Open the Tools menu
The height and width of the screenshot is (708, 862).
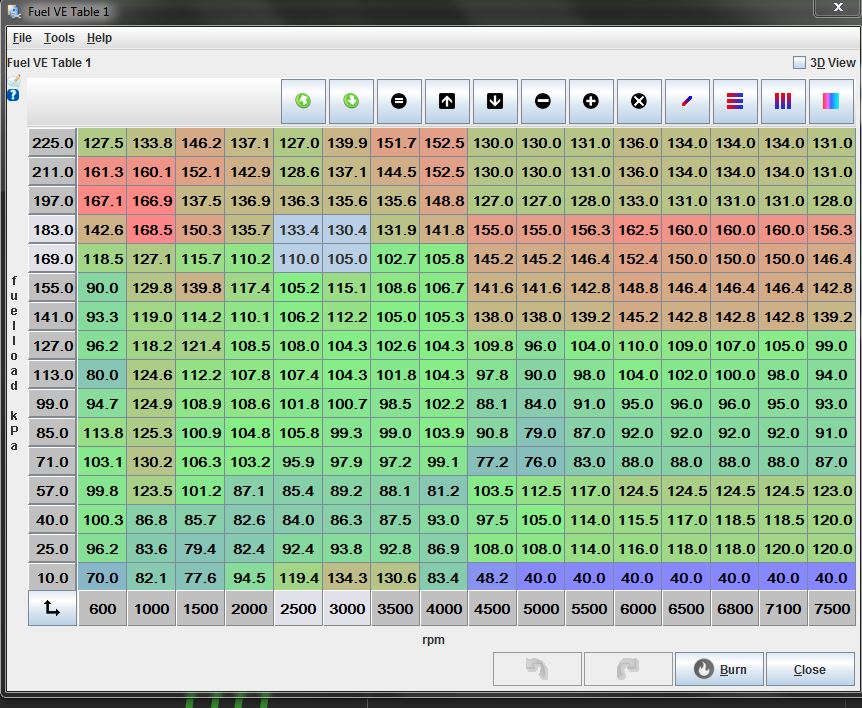[x=59, y=38]
